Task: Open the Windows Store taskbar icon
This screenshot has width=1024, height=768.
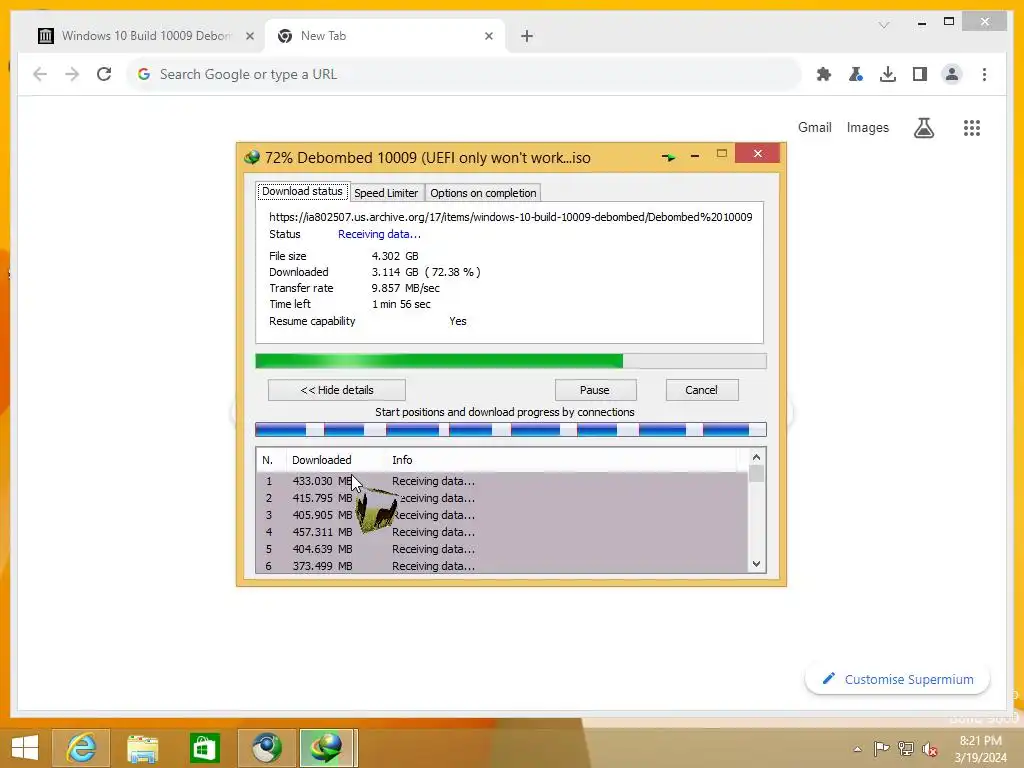Action: click(x=204, y=748)
